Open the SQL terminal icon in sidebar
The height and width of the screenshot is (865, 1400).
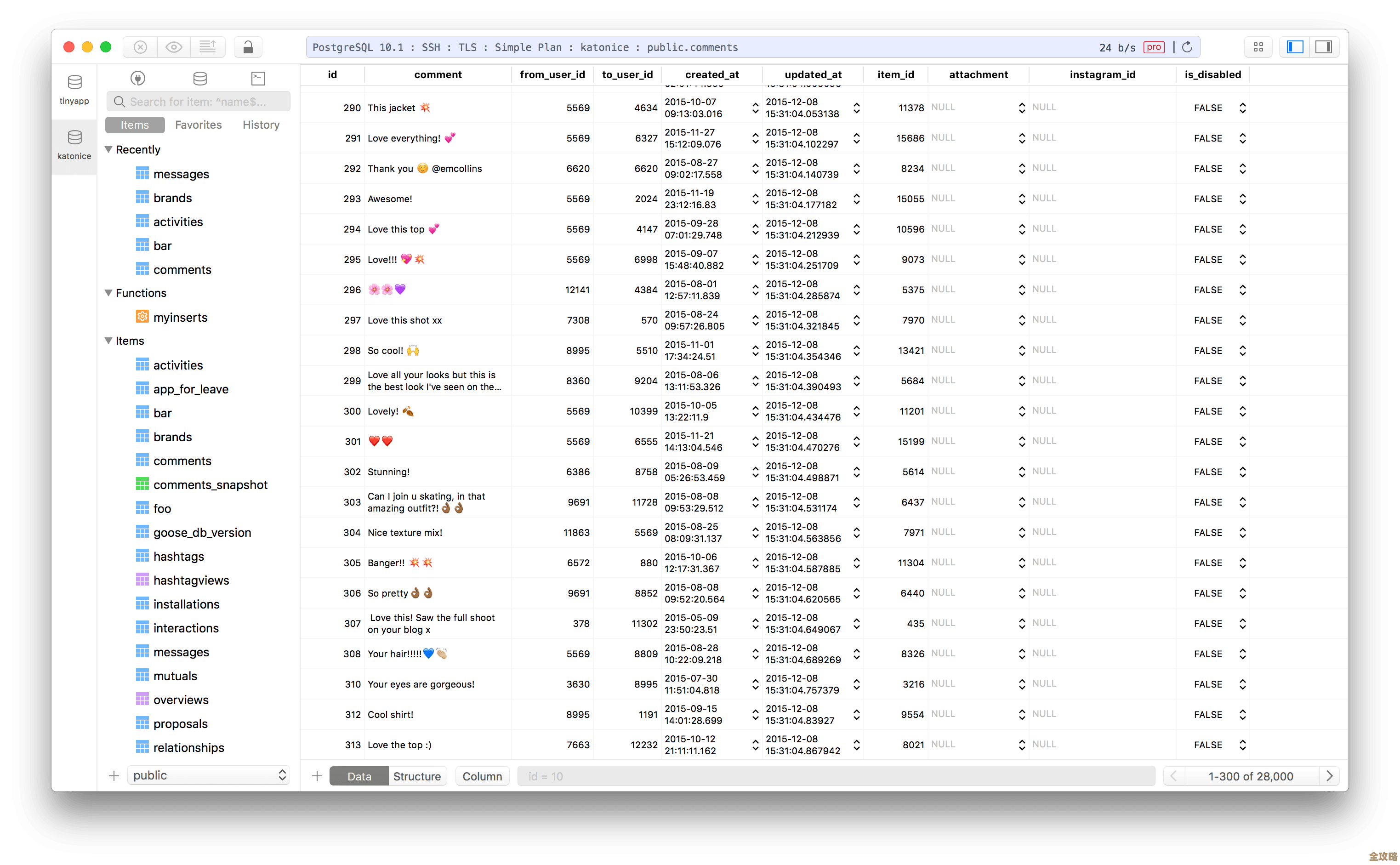[x=259, y=79]
